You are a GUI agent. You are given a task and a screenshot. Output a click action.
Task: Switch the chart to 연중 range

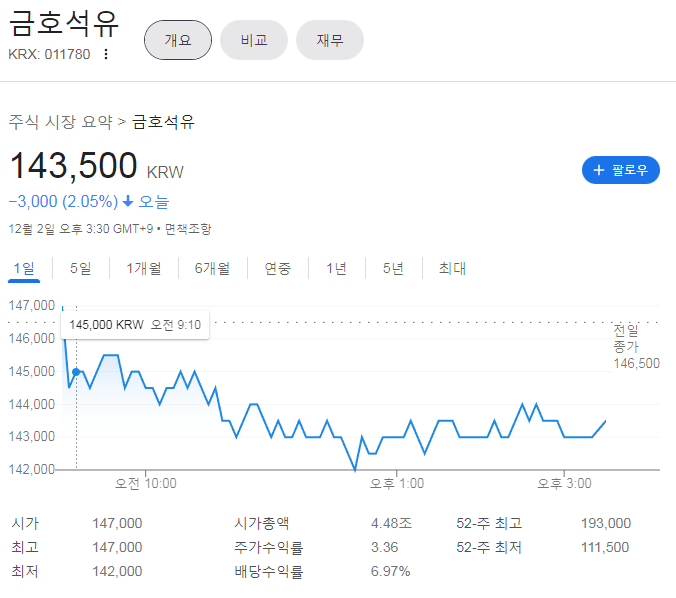pyautogui.click(x=278, y=269)
